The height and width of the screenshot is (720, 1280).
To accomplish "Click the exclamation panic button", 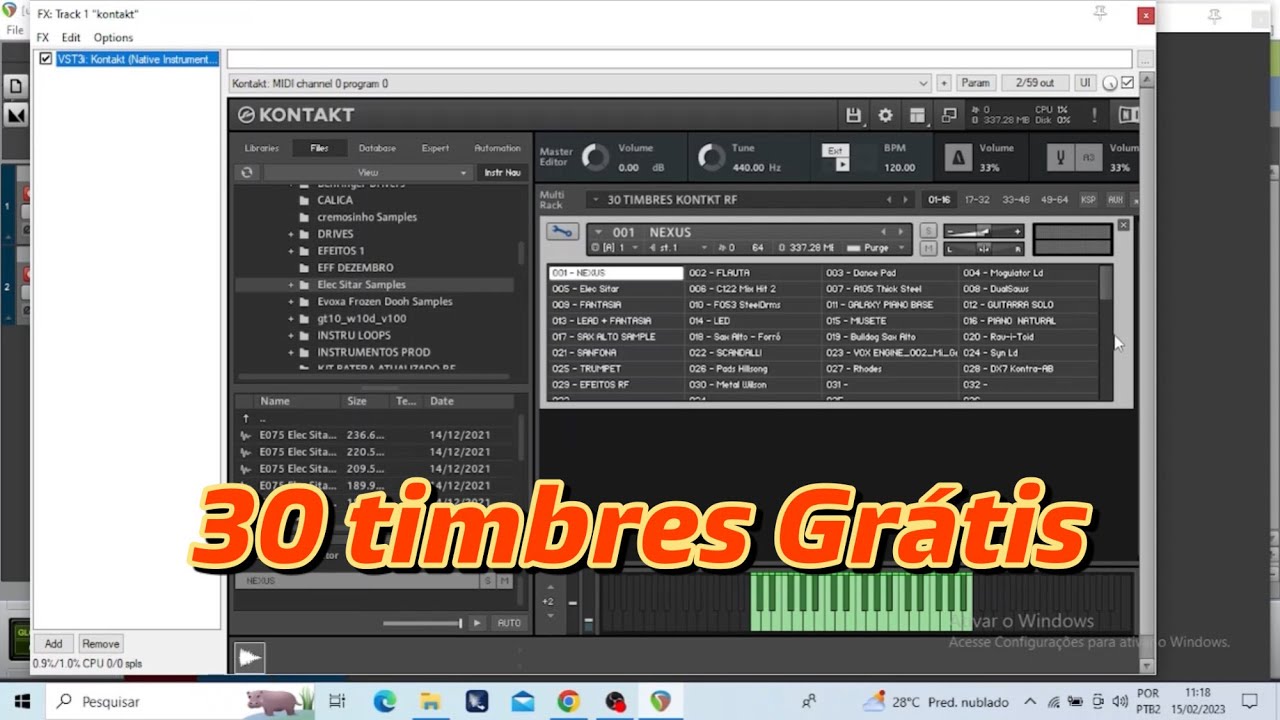I will (1094, 115).
